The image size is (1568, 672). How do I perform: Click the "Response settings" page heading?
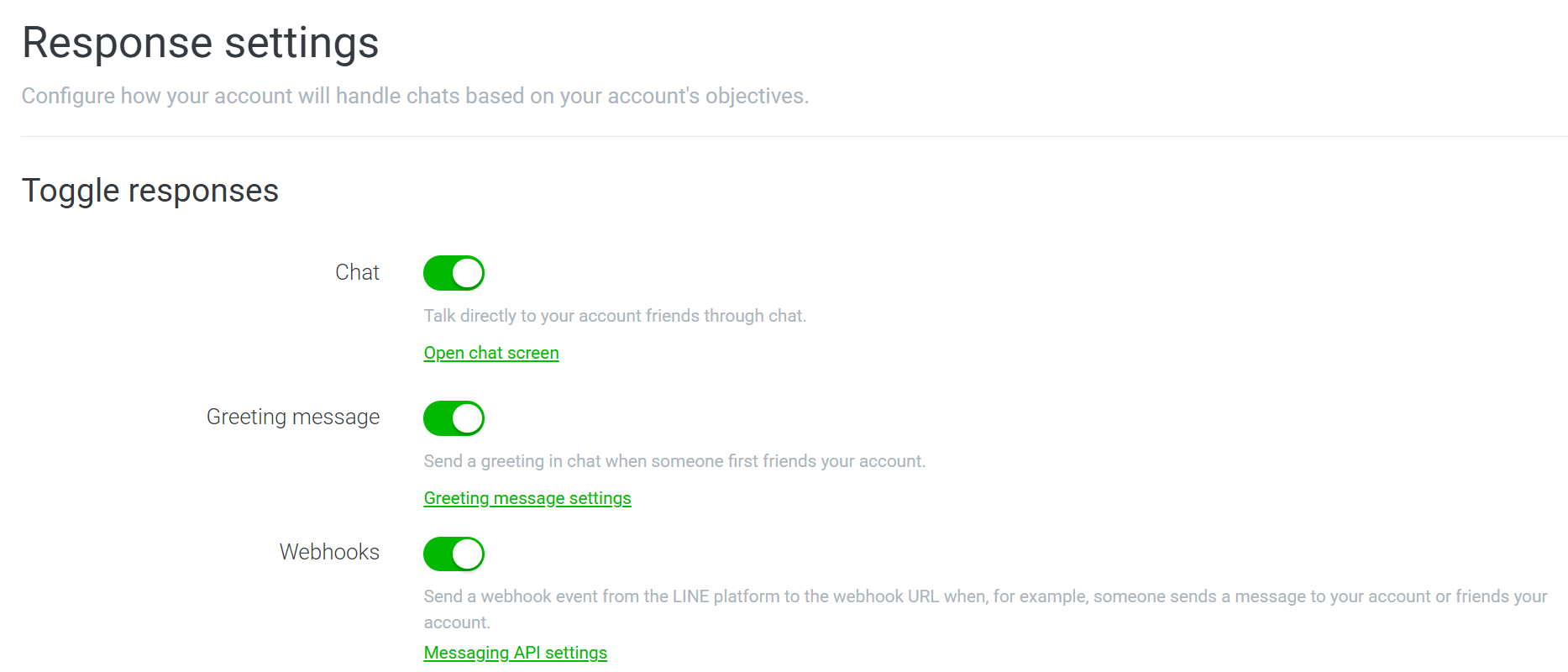200,43
